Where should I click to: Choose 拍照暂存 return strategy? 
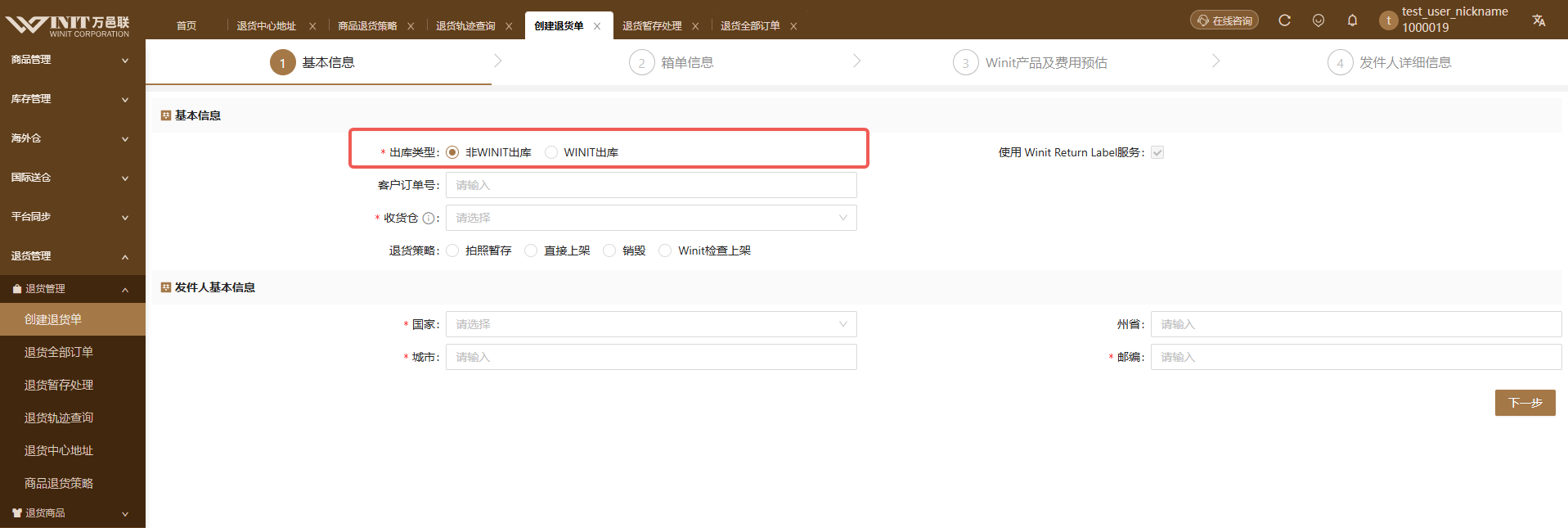pos(452,250)
